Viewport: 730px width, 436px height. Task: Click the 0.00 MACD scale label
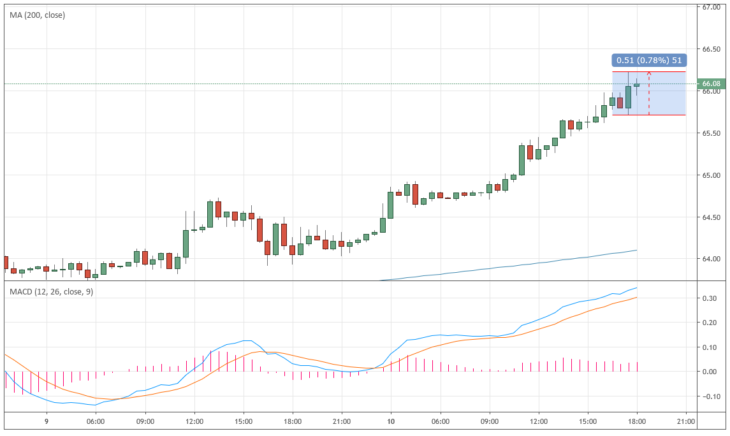click(x=710, y=372)
